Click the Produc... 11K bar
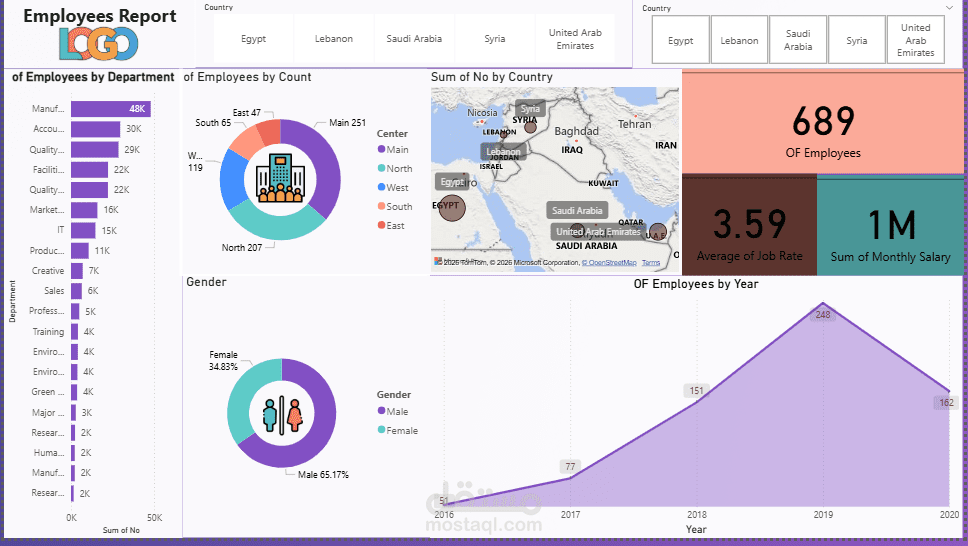Viewport: 968px width, 546px height. coord(80,251)
